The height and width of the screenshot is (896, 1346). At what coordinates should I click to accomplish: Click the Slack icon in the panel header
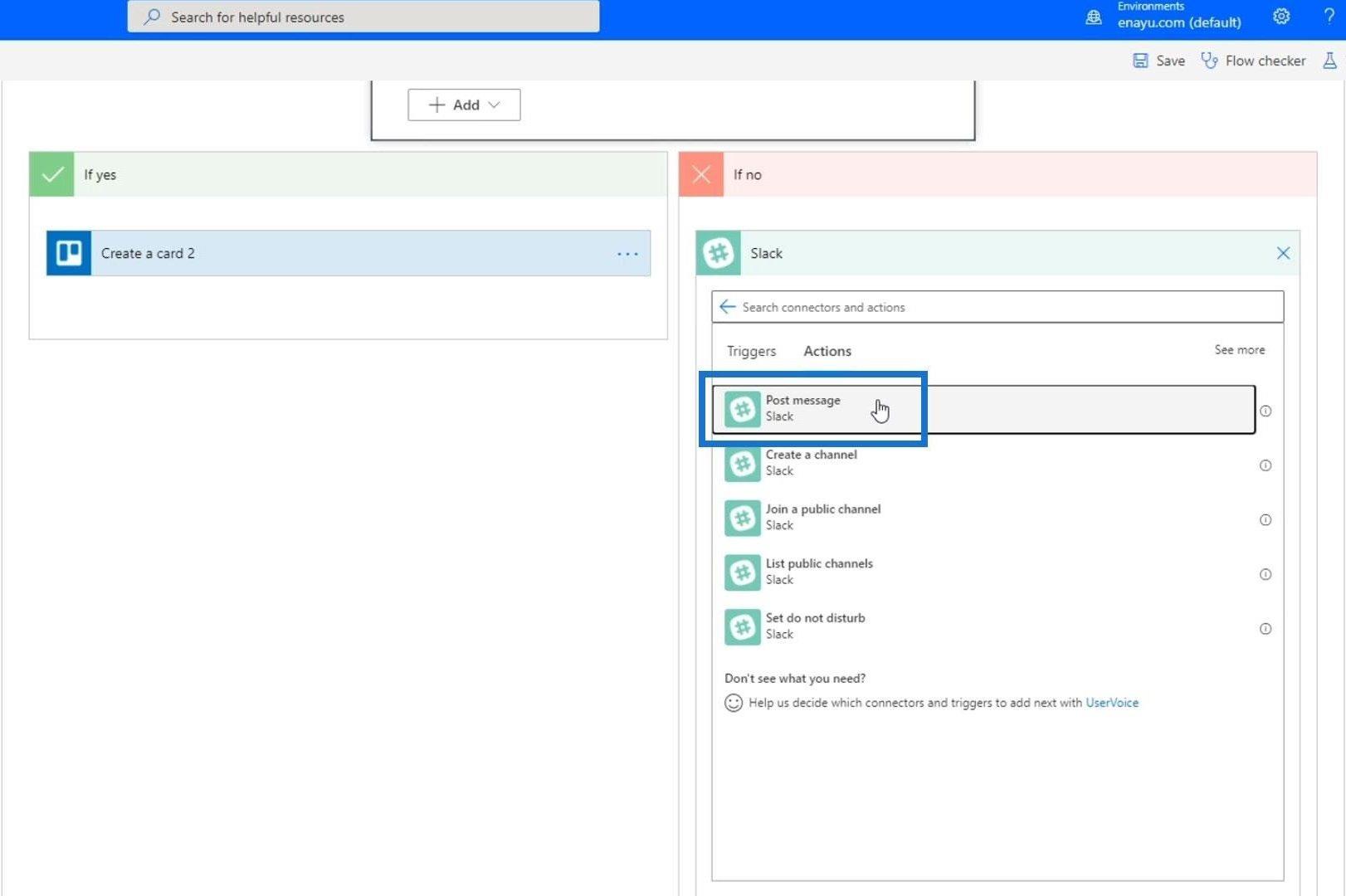click(718, 253)
